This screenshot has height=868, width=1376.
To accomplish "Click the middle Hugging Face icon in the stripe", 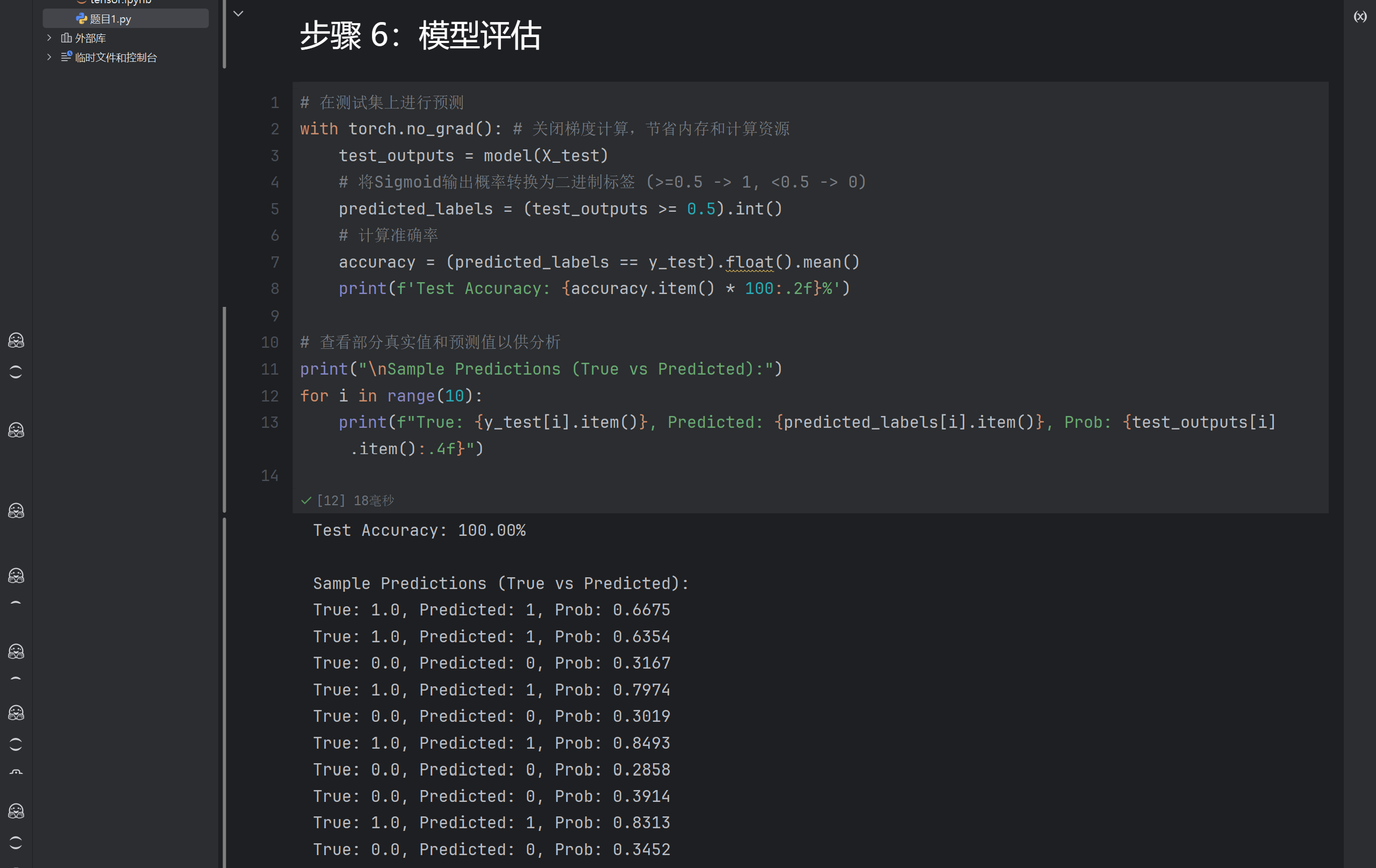I will (16, 576).
